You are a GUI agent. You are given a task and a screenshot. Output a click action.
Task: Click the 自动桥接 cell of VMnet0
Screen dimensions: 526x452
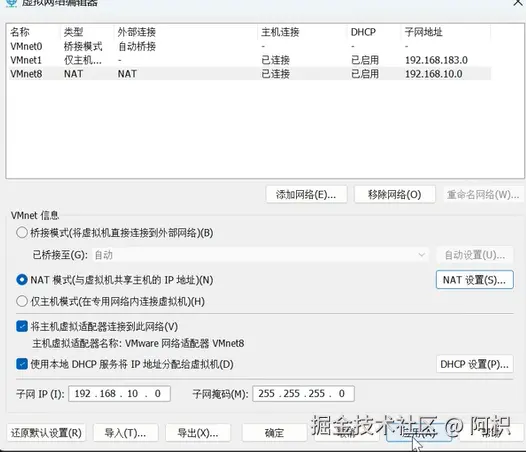point(137,46)
